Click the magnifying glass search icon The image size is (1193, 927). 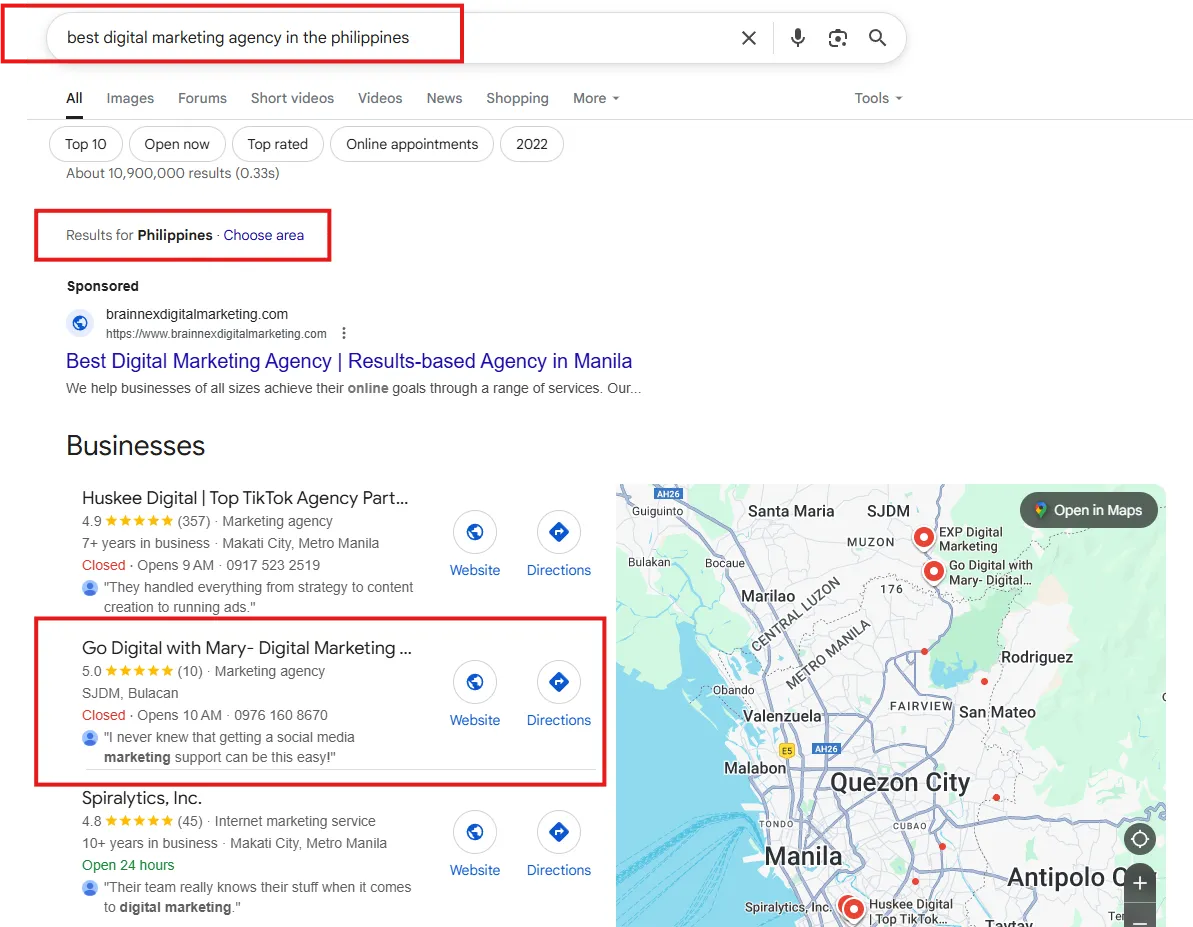(x=877, y=38)
